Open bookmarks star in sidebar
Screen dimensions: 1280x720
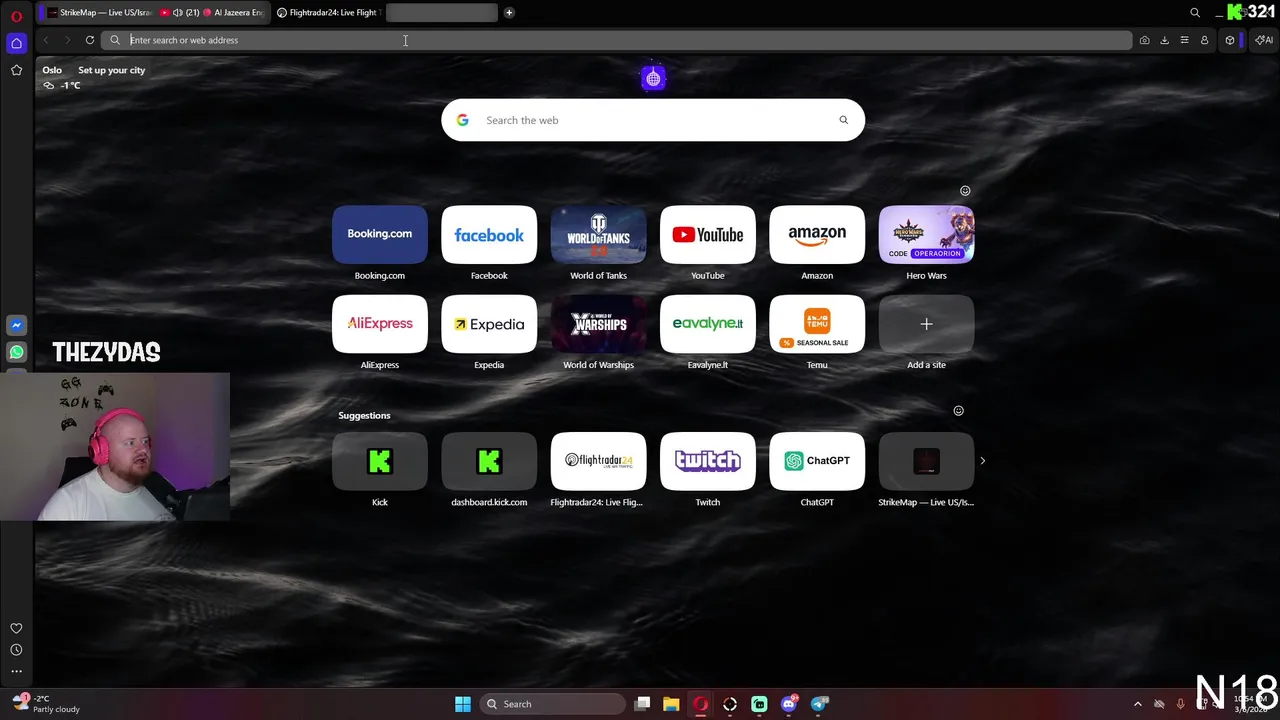(16, 70)
